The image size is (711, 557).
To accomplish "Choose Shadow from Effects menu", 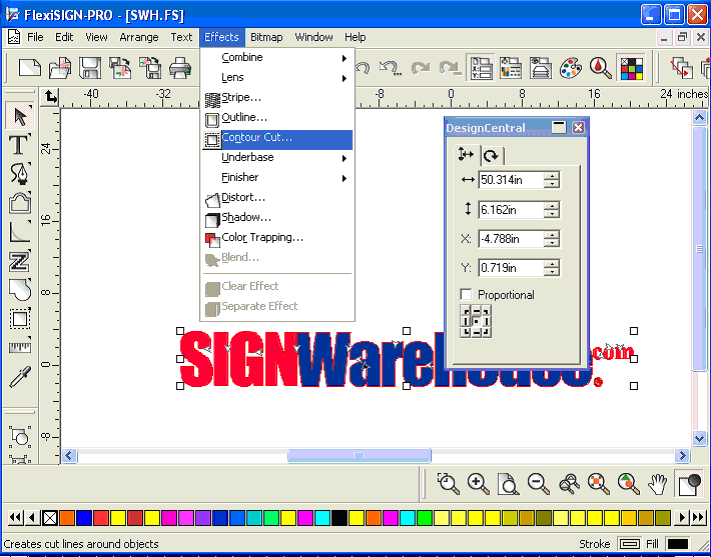I will click(x=277, y=217).
